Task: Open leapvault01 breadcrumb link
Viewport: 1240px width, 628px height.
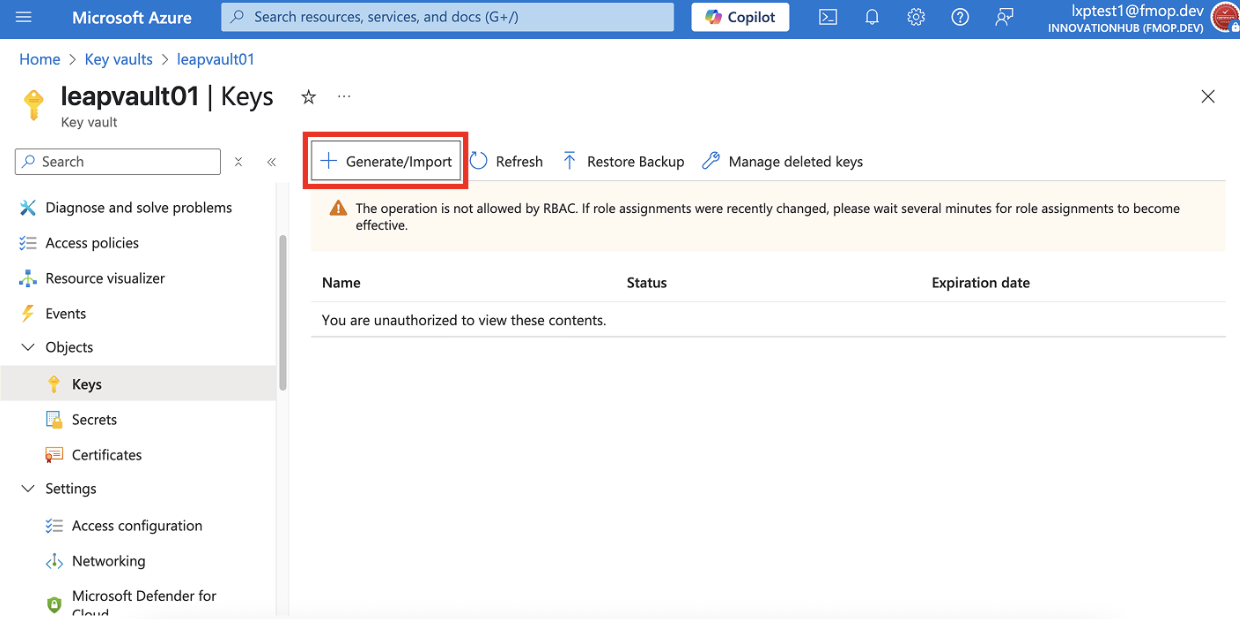Action: click(x=215, y=59)
